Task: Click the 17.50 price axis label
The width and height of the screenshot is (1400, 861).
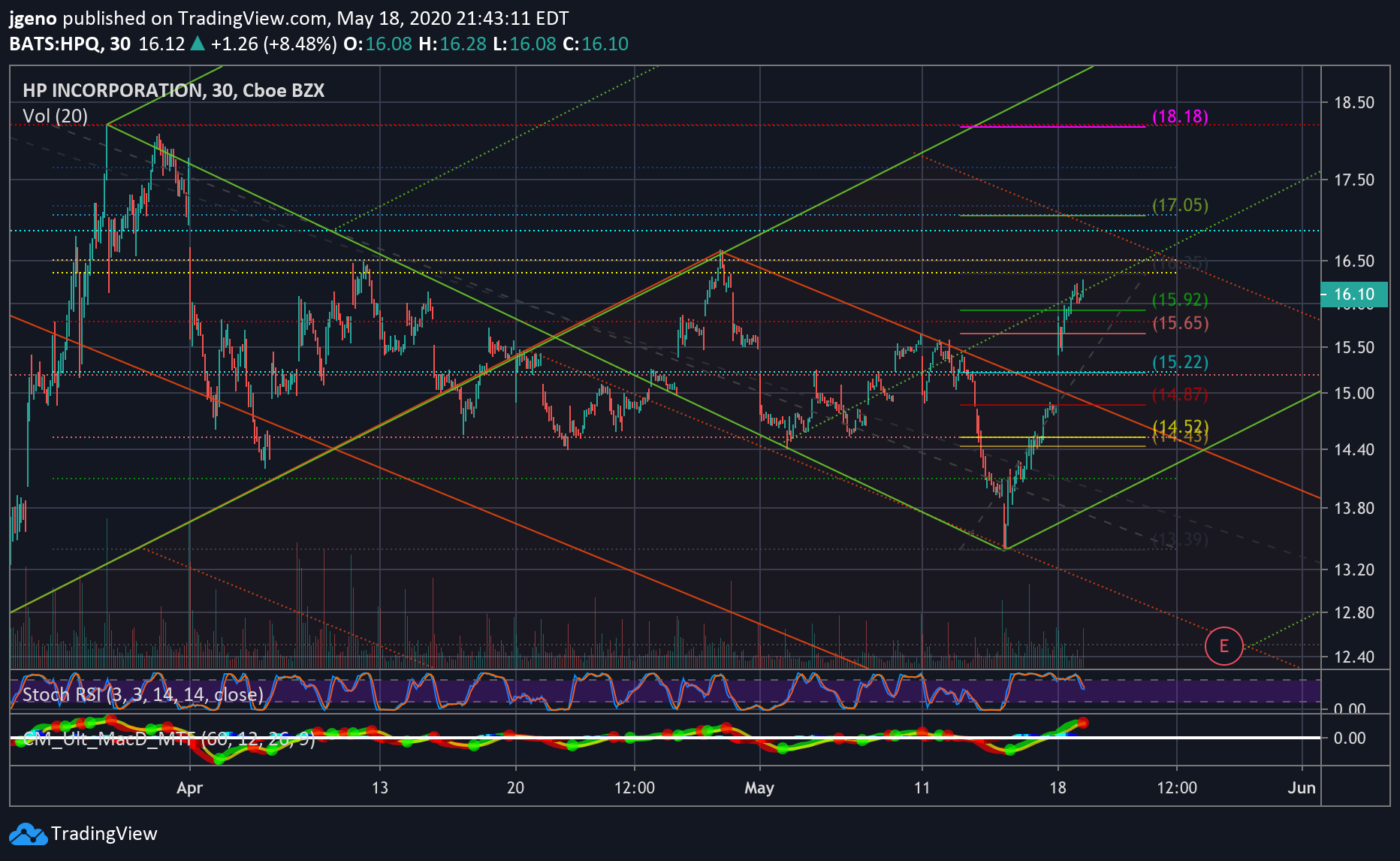Action: click(1354, 180)
